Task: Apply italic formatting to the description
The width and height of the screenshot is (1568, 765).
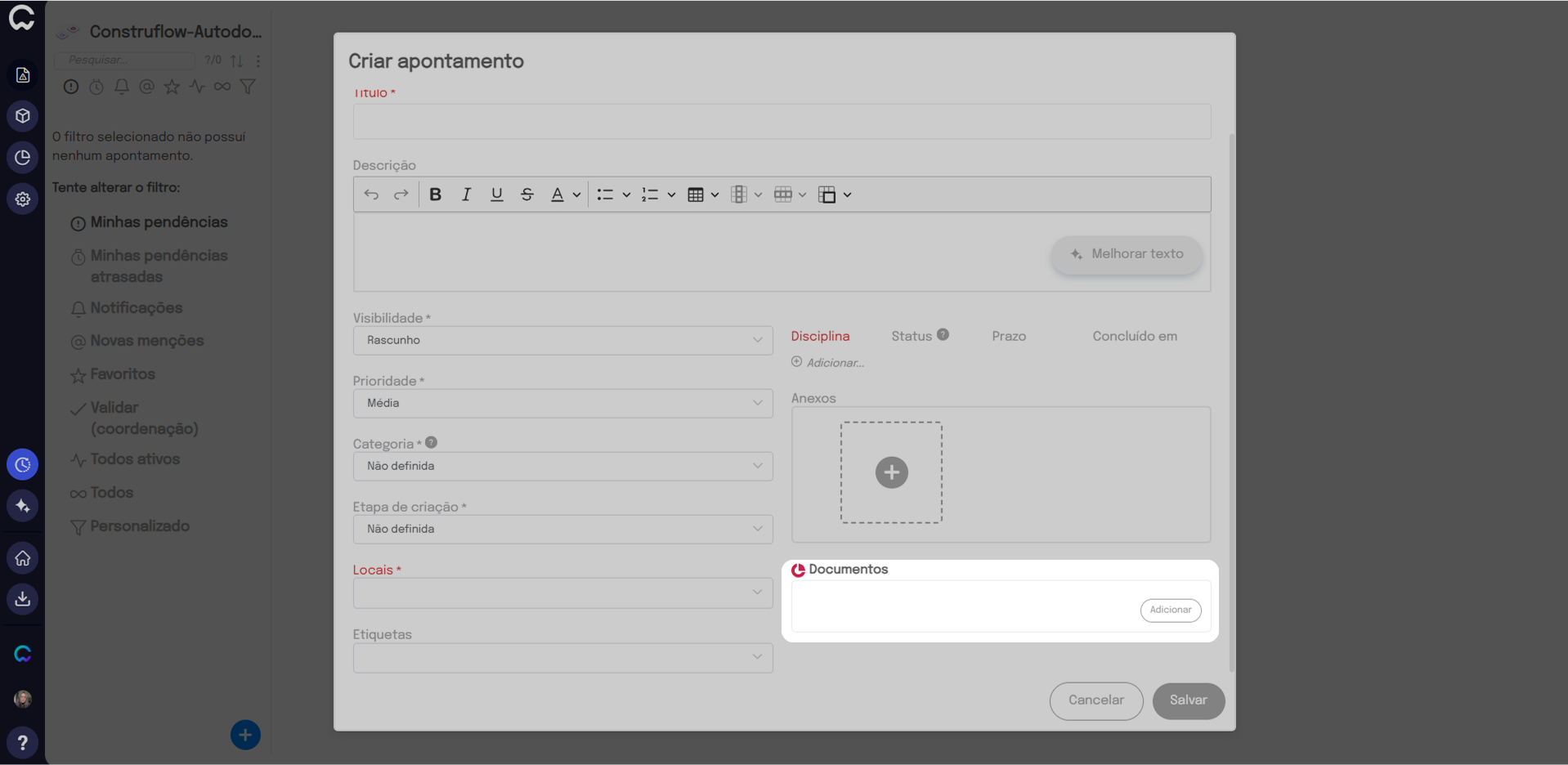Action: tap(466, 195)
